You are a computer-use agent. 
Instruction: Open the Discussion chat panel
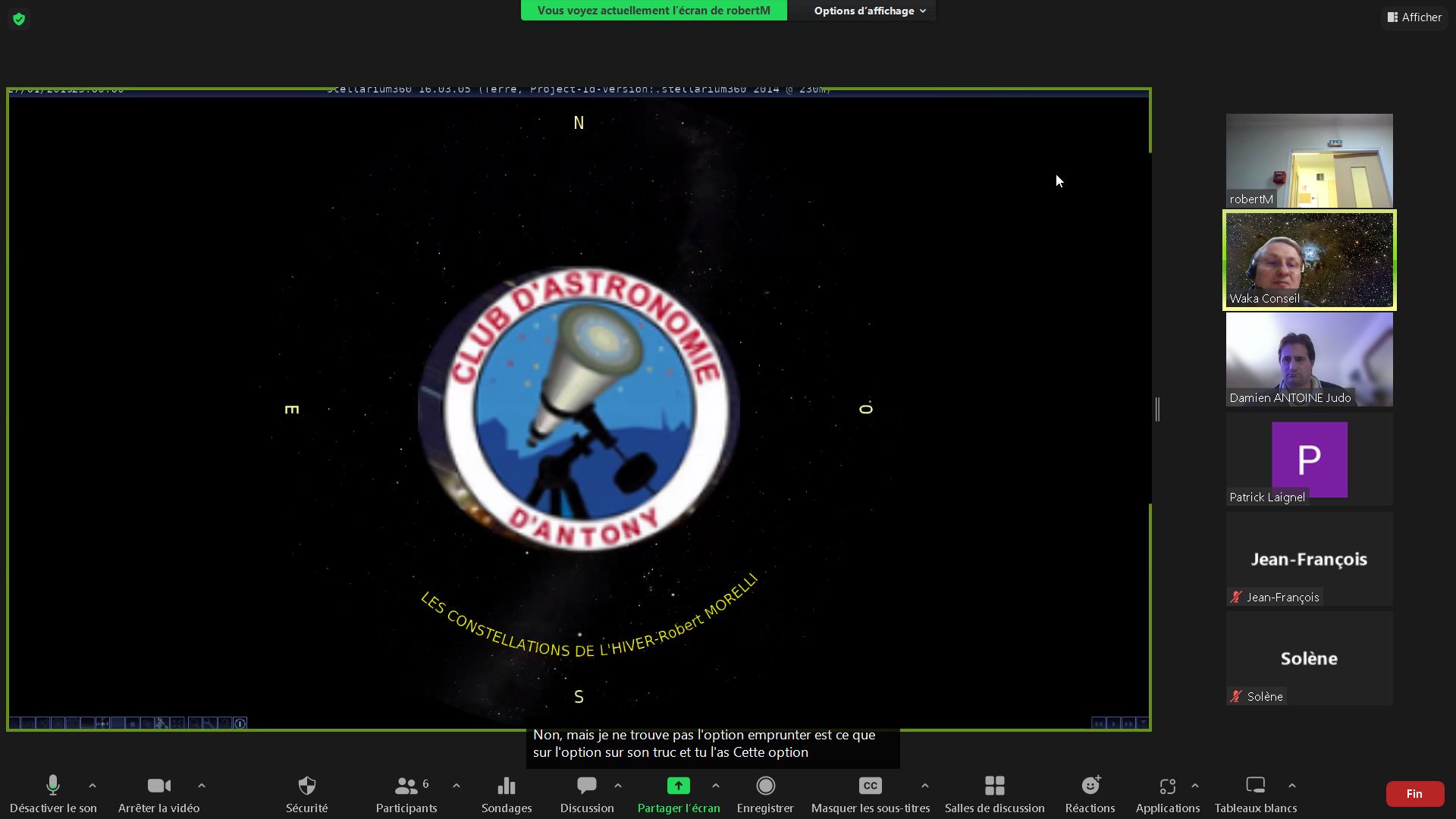[x=587, y=793]
